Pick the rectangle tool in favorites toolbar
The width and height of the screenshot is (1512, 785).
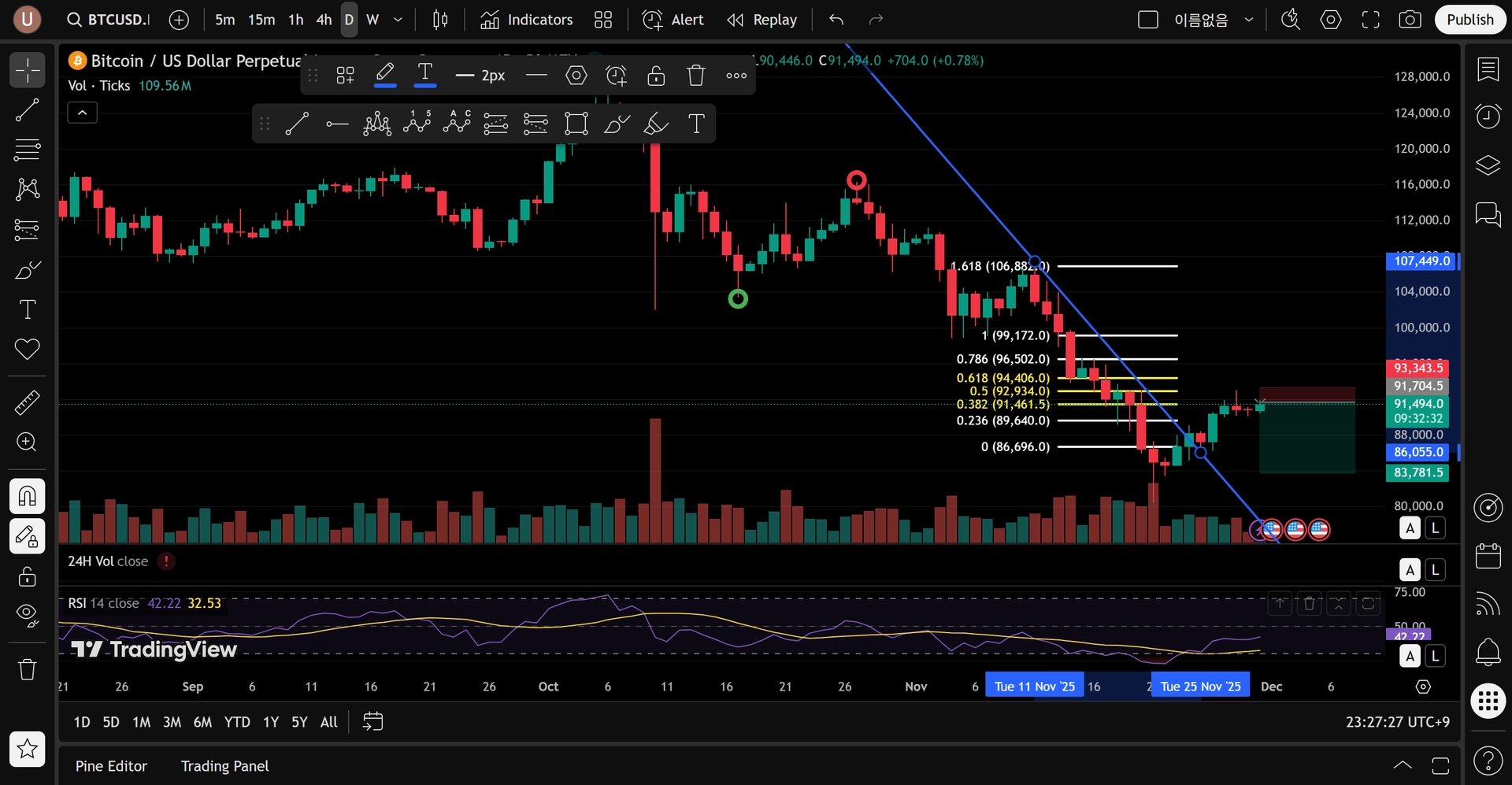(576, 124)
